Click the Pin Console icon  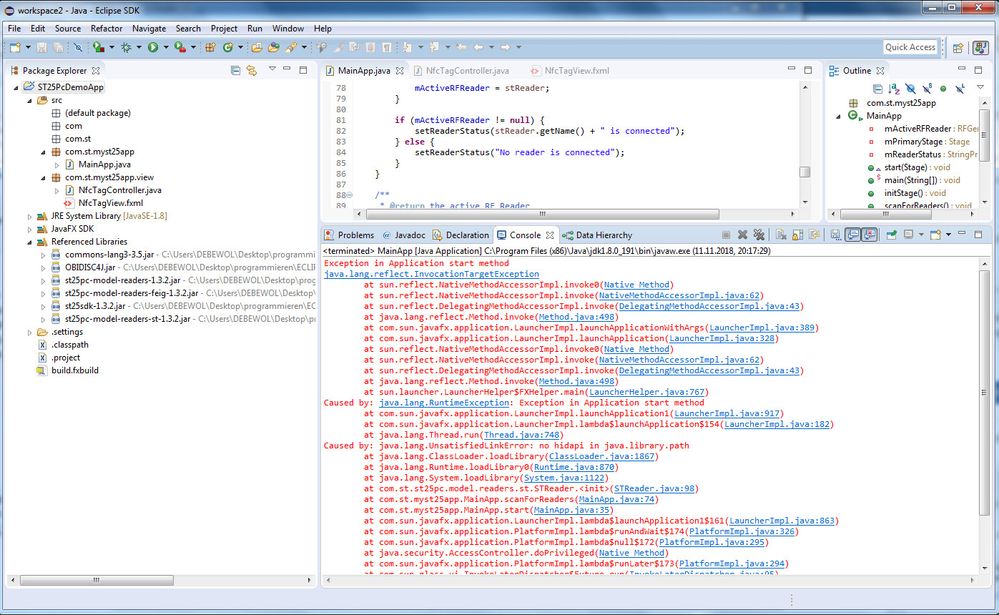891,235
